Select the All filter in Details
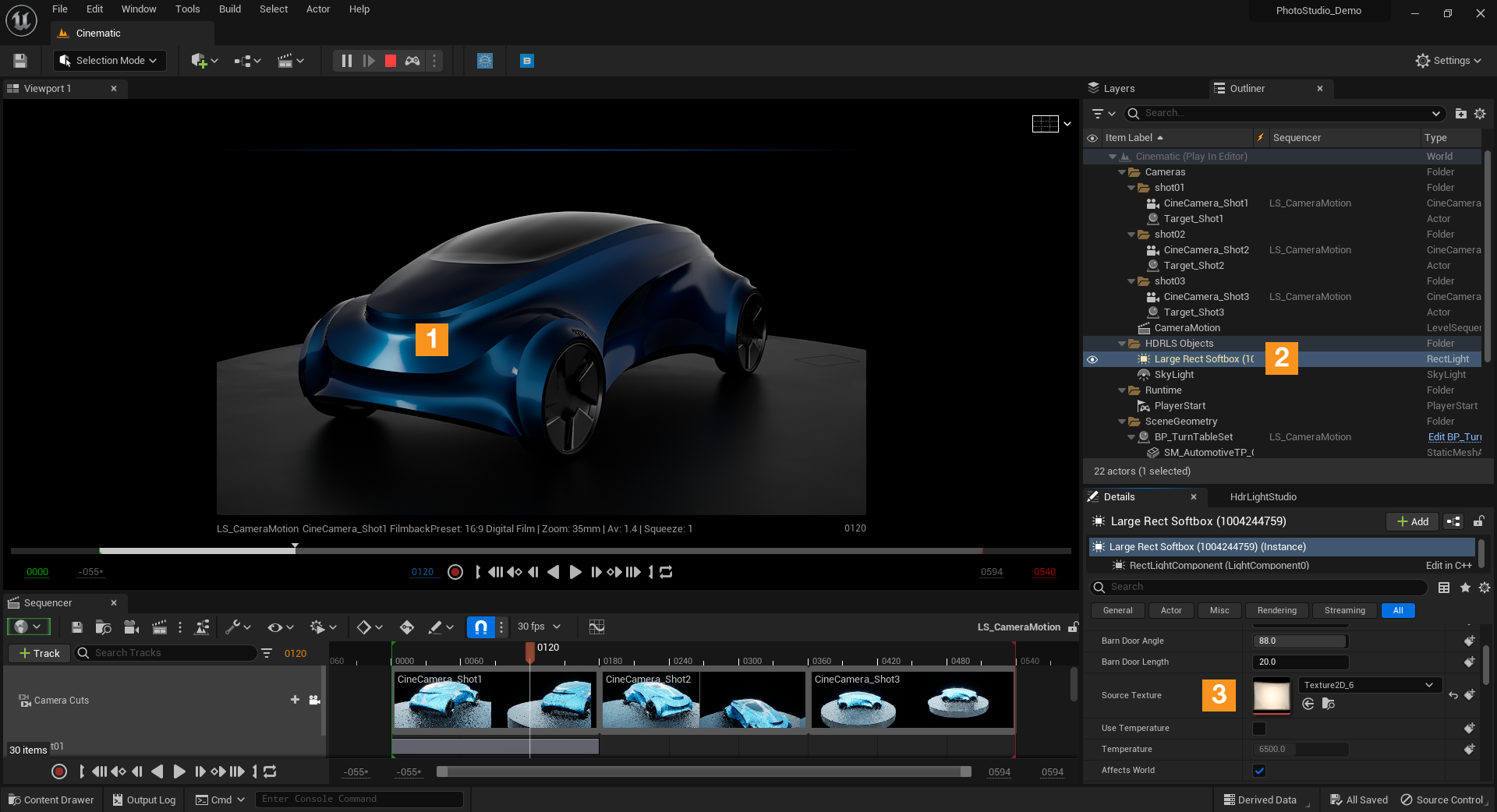The image size is (1497, 812). pos(1398,611)
